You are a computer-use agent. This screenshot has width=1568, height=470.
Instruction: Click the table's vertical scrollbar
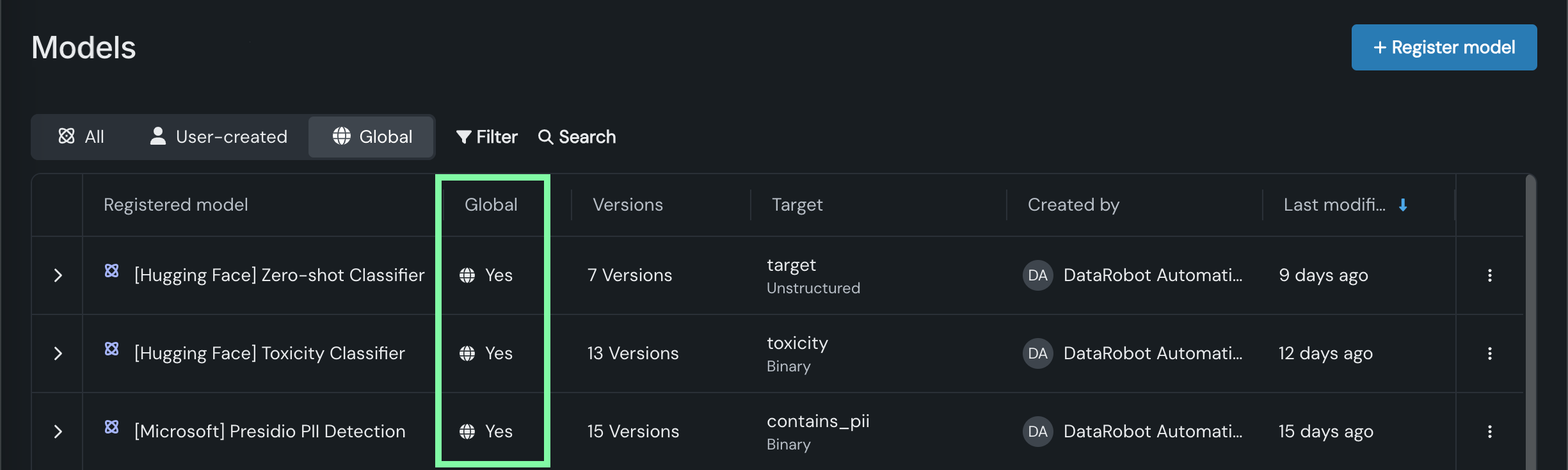point(1530,320)
